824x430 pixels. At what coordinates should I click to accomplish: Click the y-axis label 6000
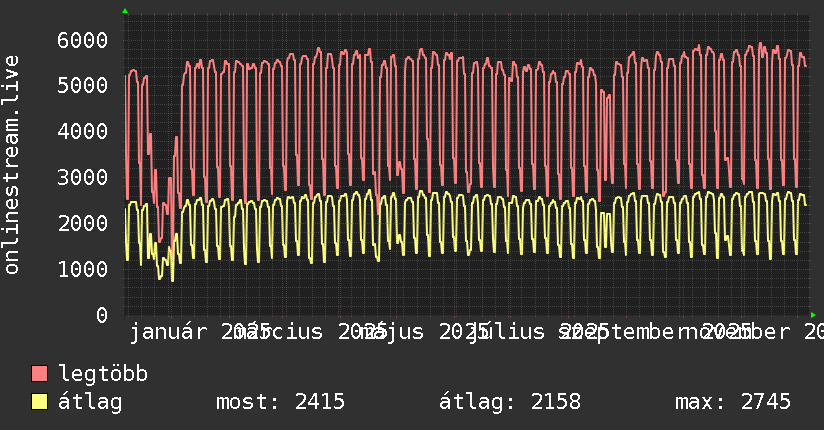(x=83, y=40)
